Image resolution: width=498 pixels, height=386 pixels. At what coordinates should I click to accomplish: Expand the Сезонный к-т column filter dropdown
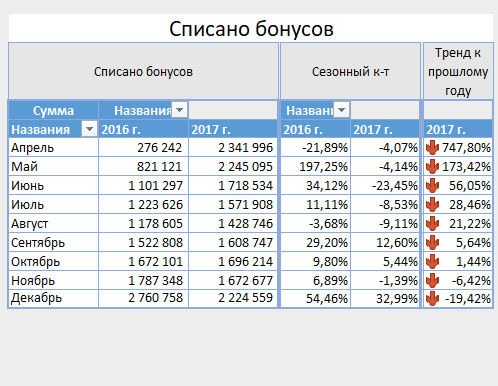[x=342, y=110]
